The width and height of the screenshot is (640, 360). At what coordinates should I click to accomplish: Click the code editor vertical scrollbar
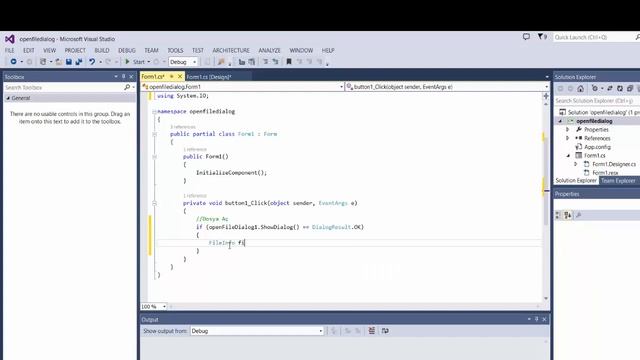pos(546,200)
